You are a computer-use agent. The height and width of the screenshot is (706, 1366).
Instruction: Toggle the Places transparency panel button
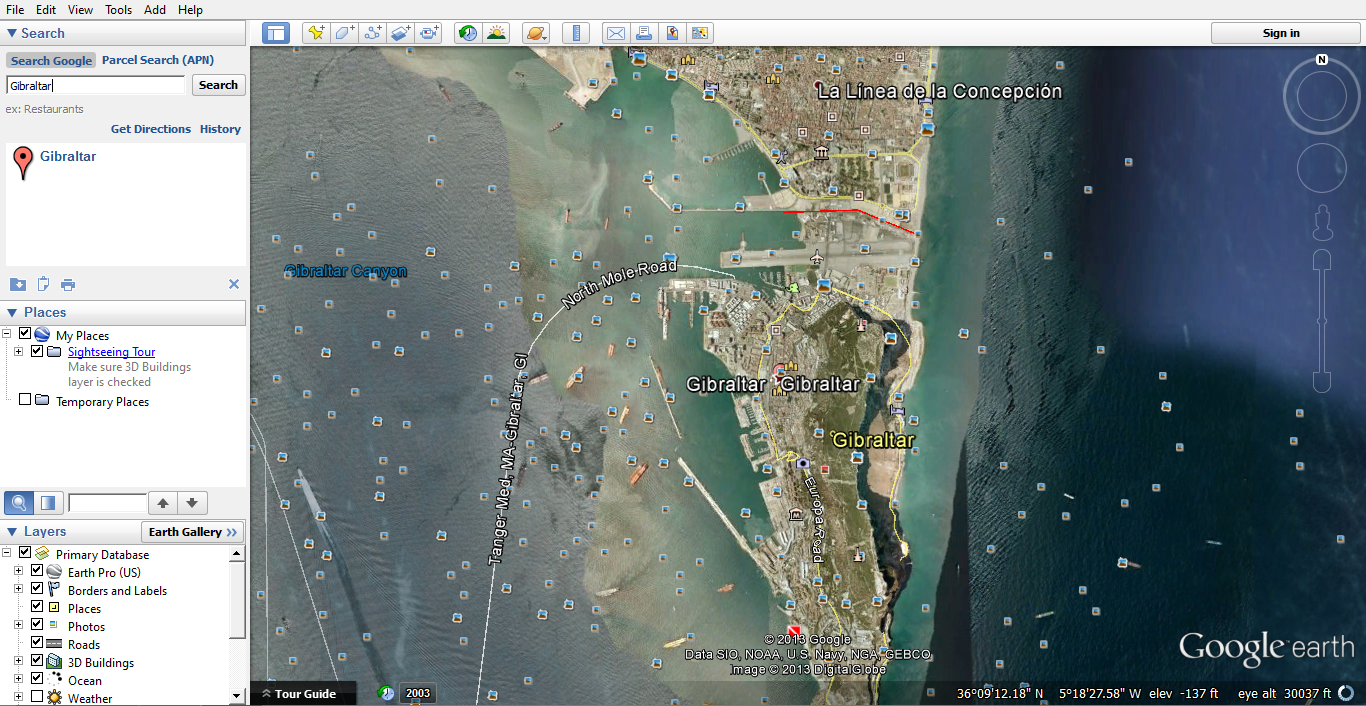(48, 503)
